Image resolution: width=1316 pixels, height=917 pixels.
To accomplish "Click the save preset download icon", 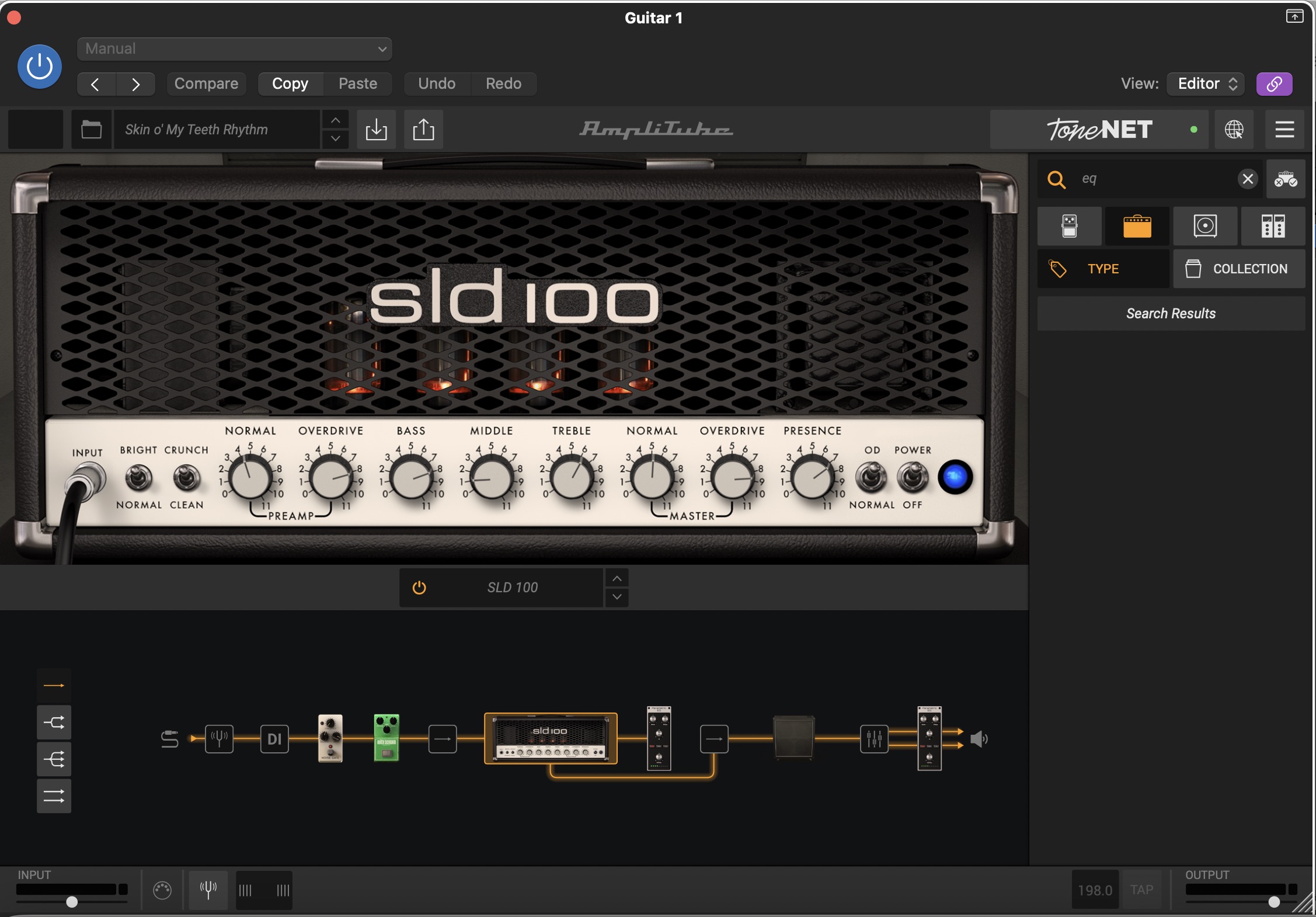I will pyautogui.click(x=376, y=129).
